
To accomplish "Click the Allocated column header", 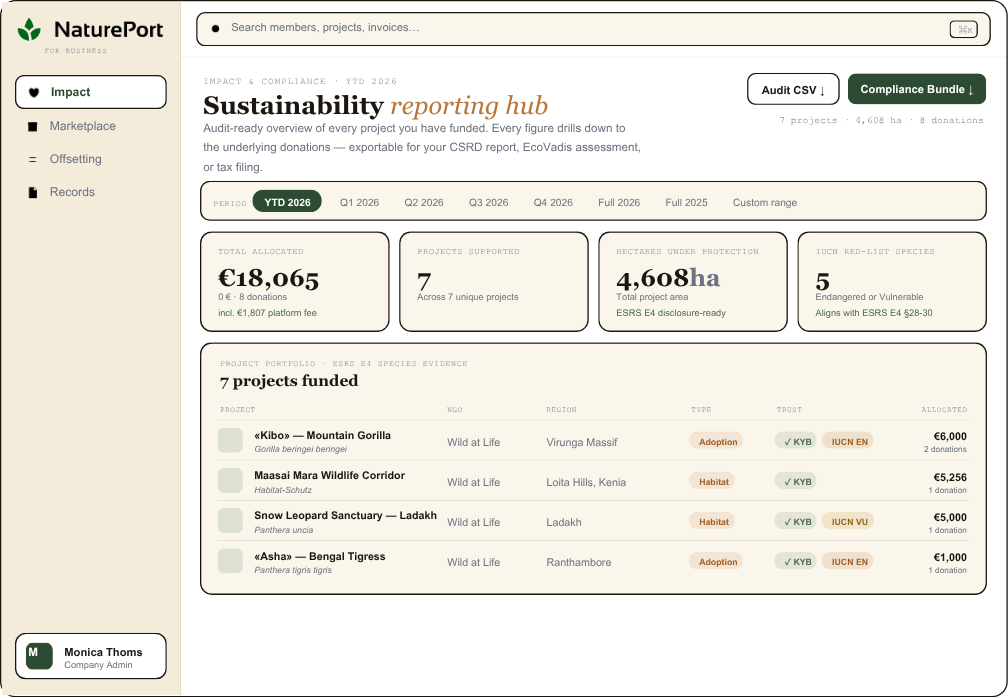I will click(x=944, y=409).
